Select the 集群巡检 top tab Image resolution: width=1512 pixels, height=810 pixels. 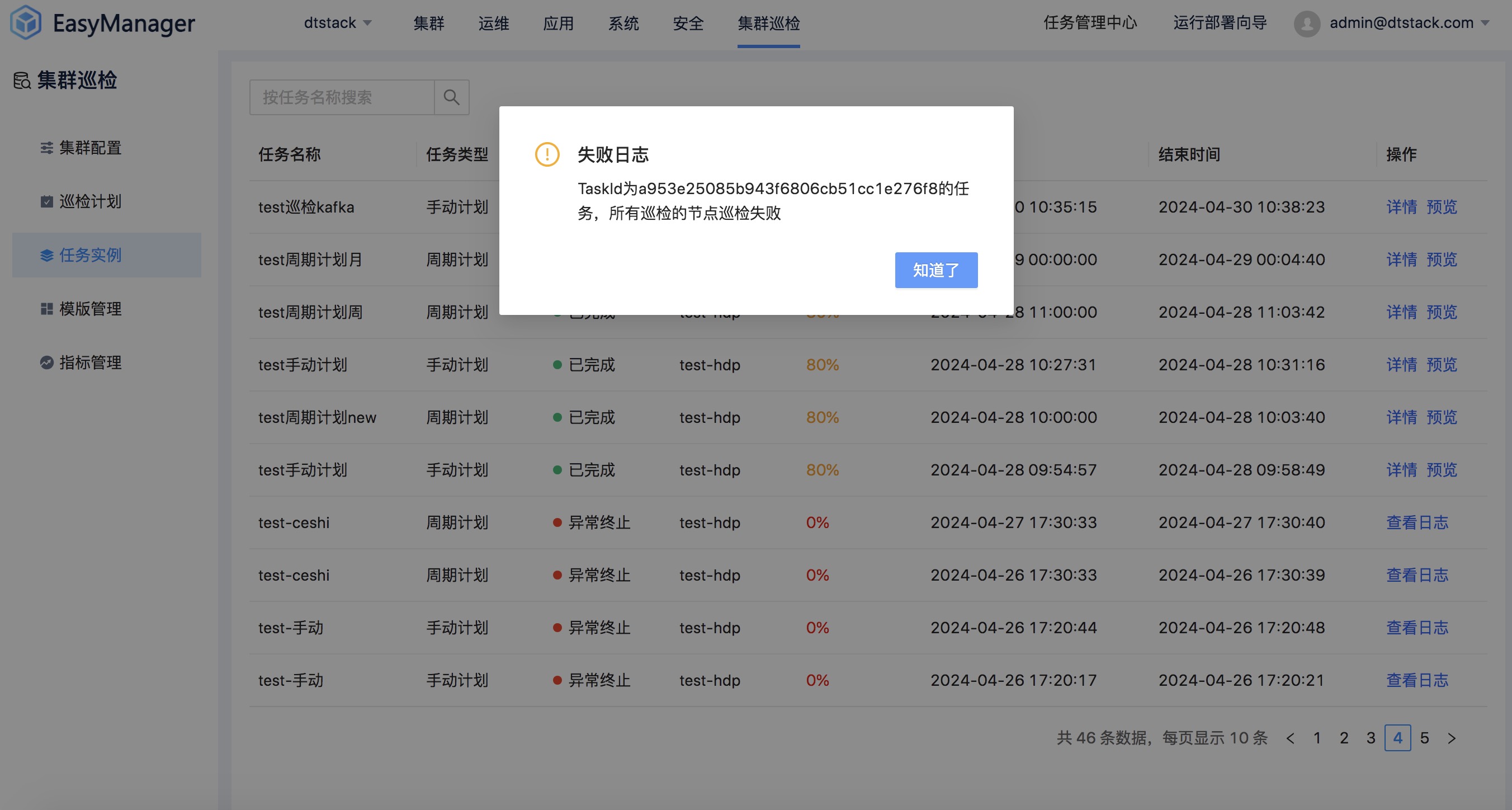click(x=768, y=23)
